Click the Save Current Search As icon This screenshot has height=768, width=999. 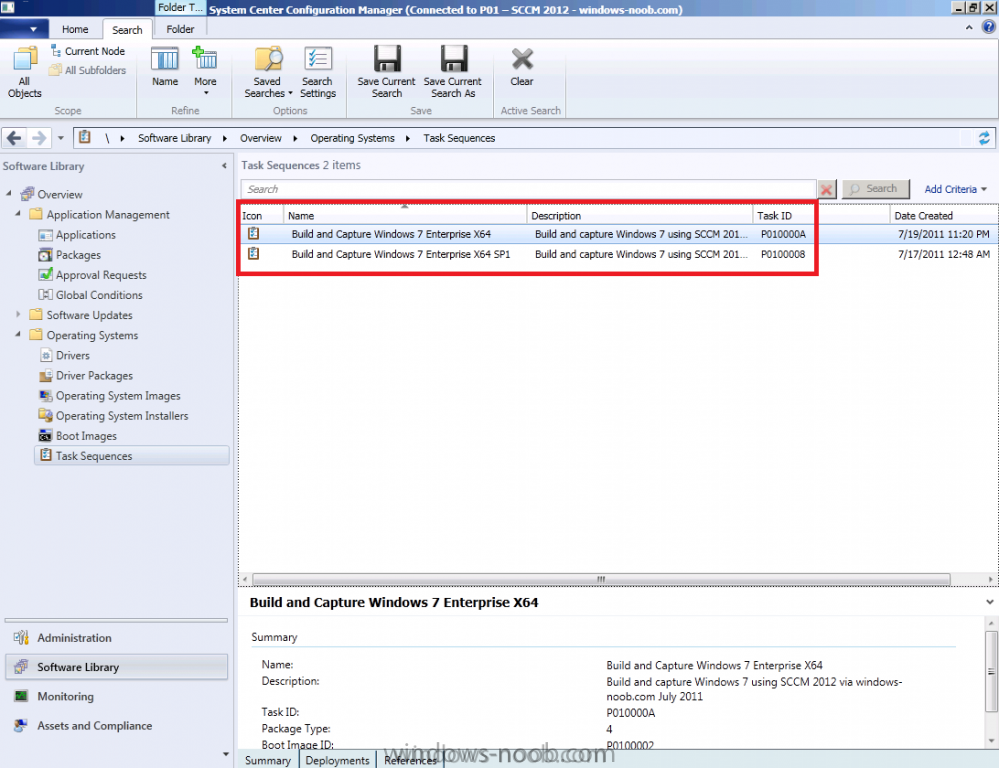coord(454,59)
